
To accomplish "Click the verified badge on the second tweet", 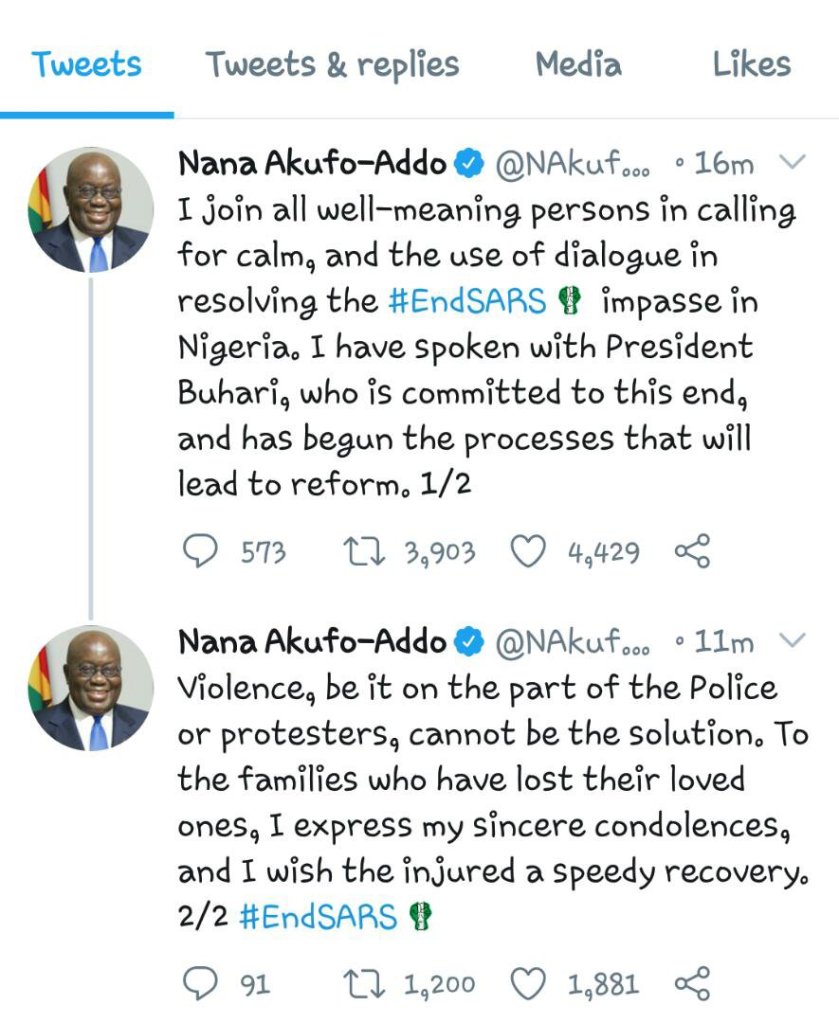I will click(x=470, y=641).
